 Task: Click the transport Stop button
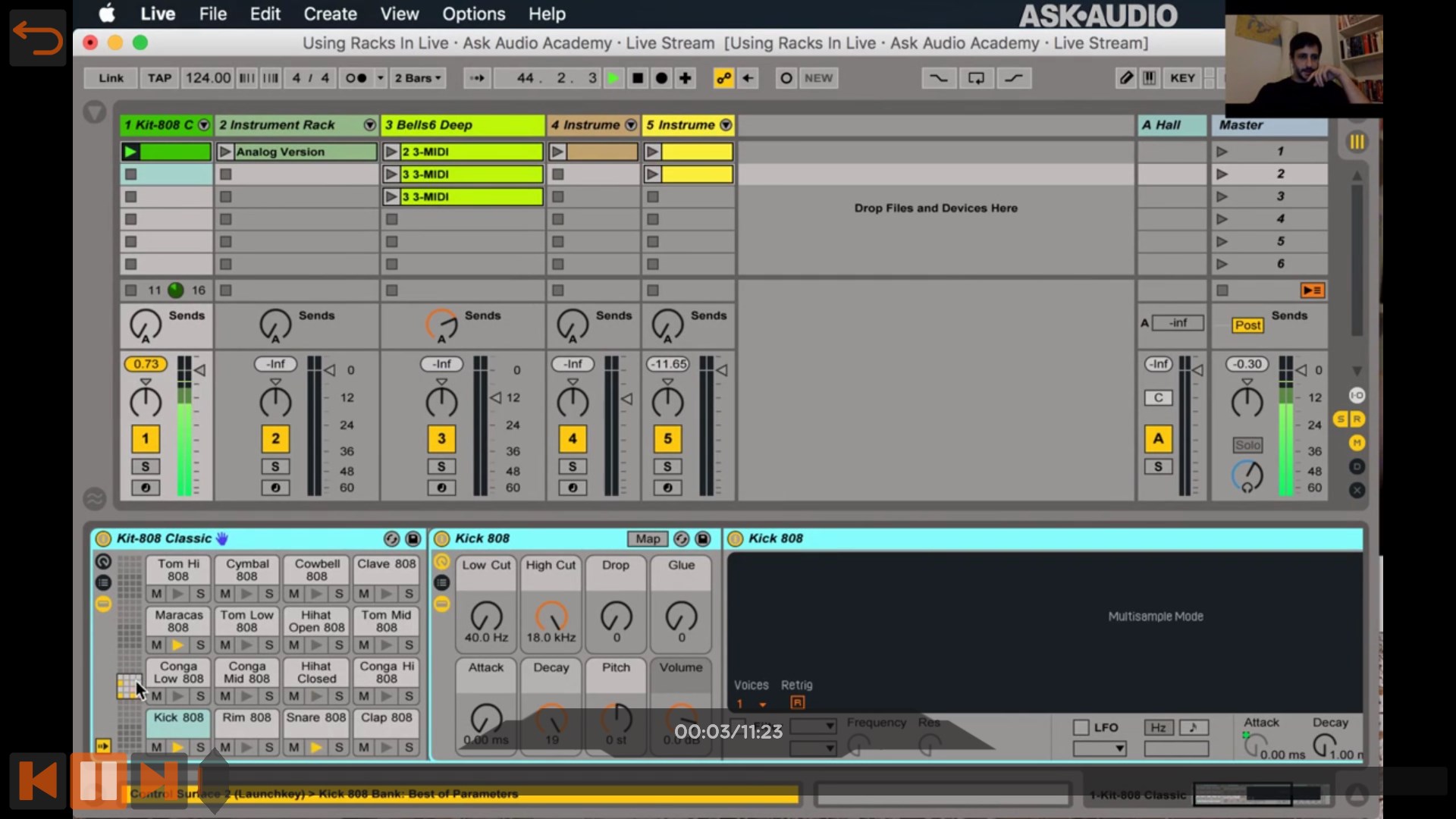(638, 78)
